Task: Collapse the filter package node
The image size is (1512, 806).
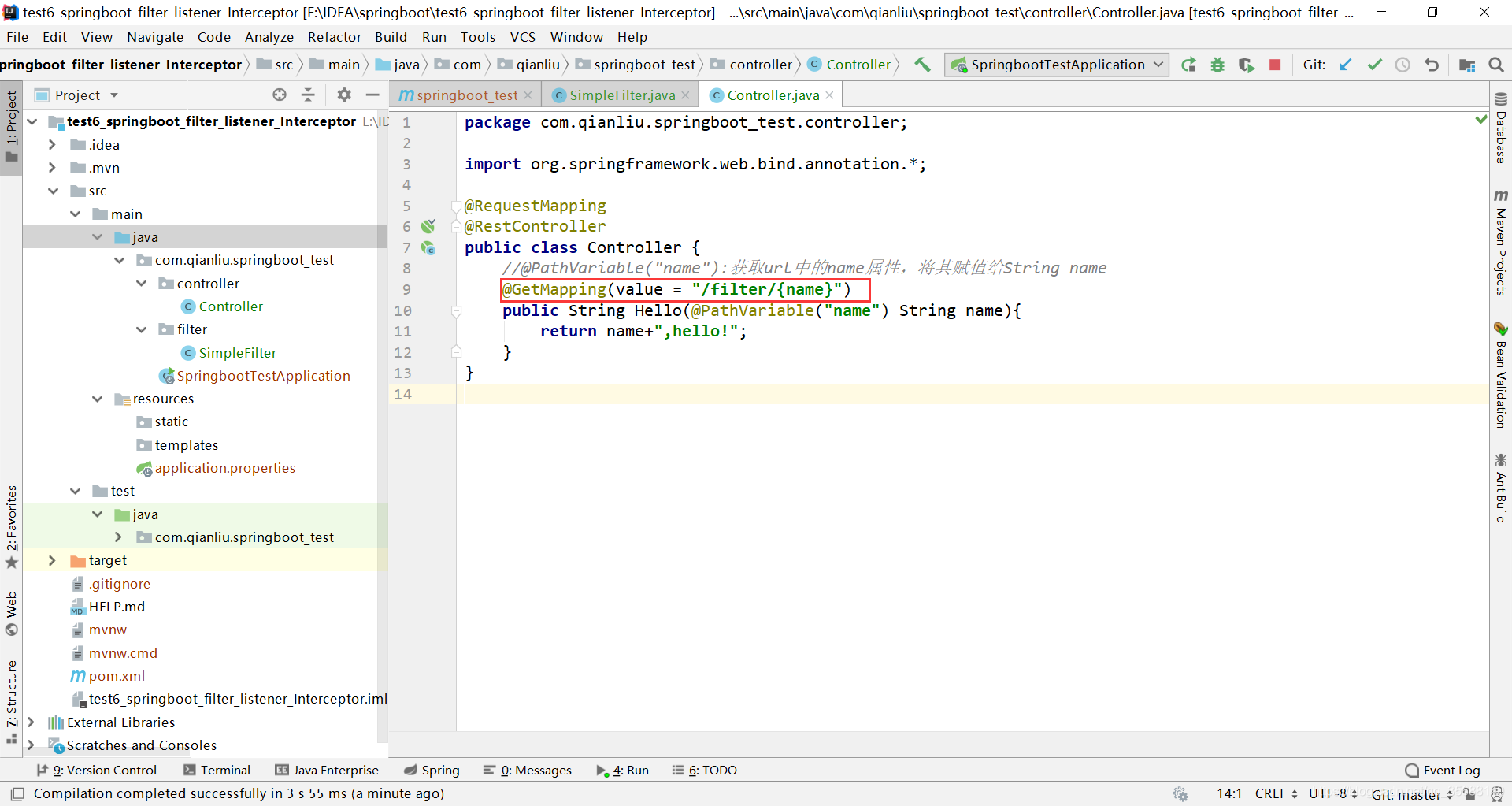Action: [141, 329]
